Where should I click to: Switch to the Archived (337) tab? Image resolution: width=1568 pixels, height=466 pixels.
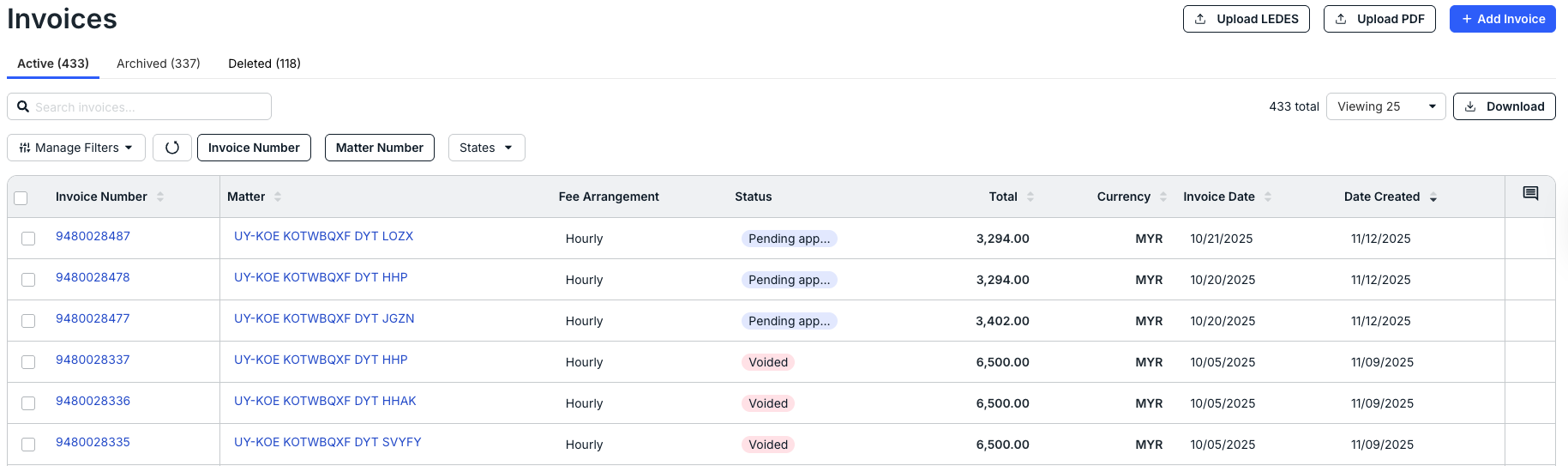click(x=159, y=64)
